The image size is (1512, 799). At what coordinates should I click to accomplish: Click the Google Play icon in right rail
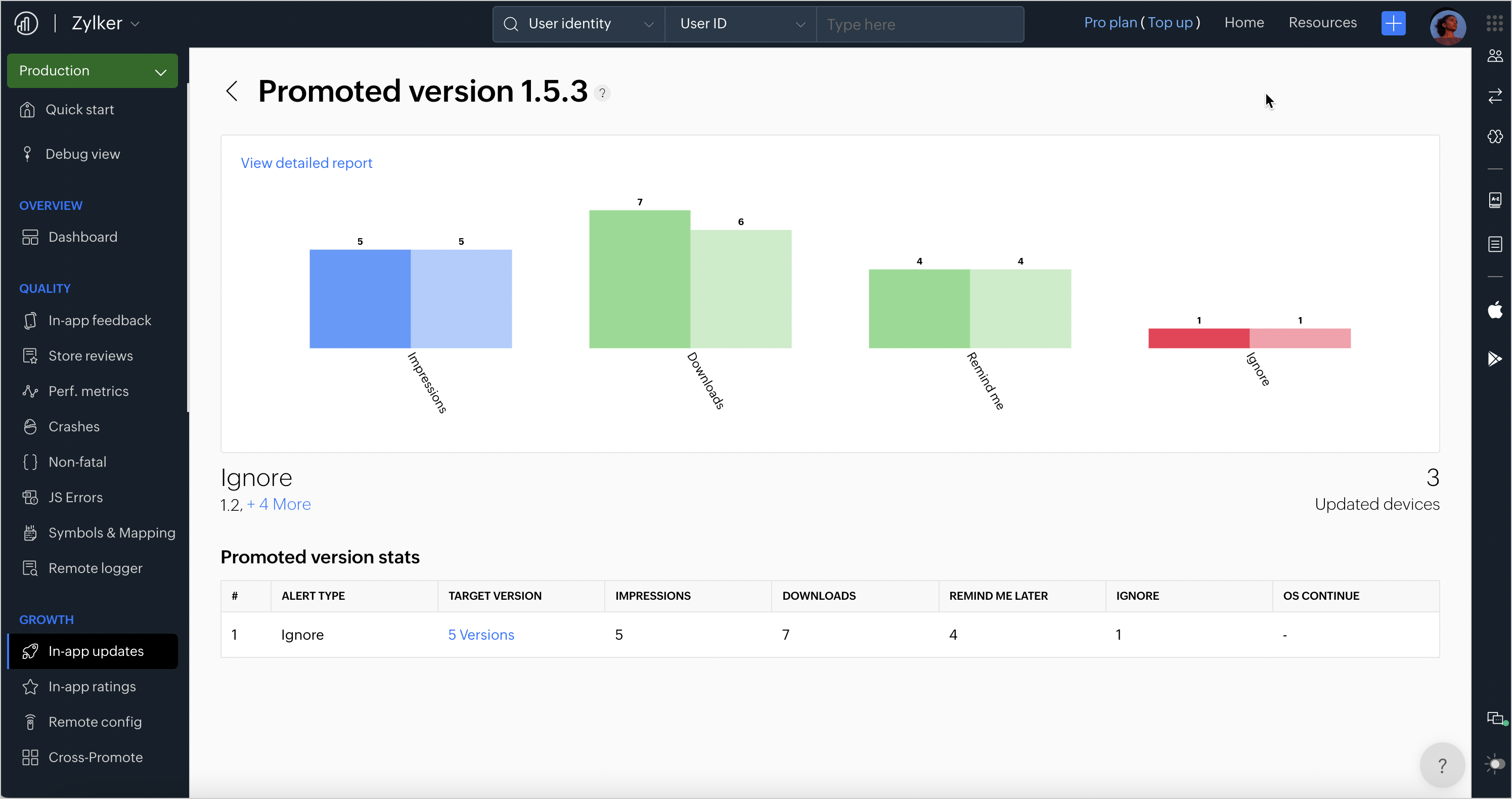point(1495,358)
